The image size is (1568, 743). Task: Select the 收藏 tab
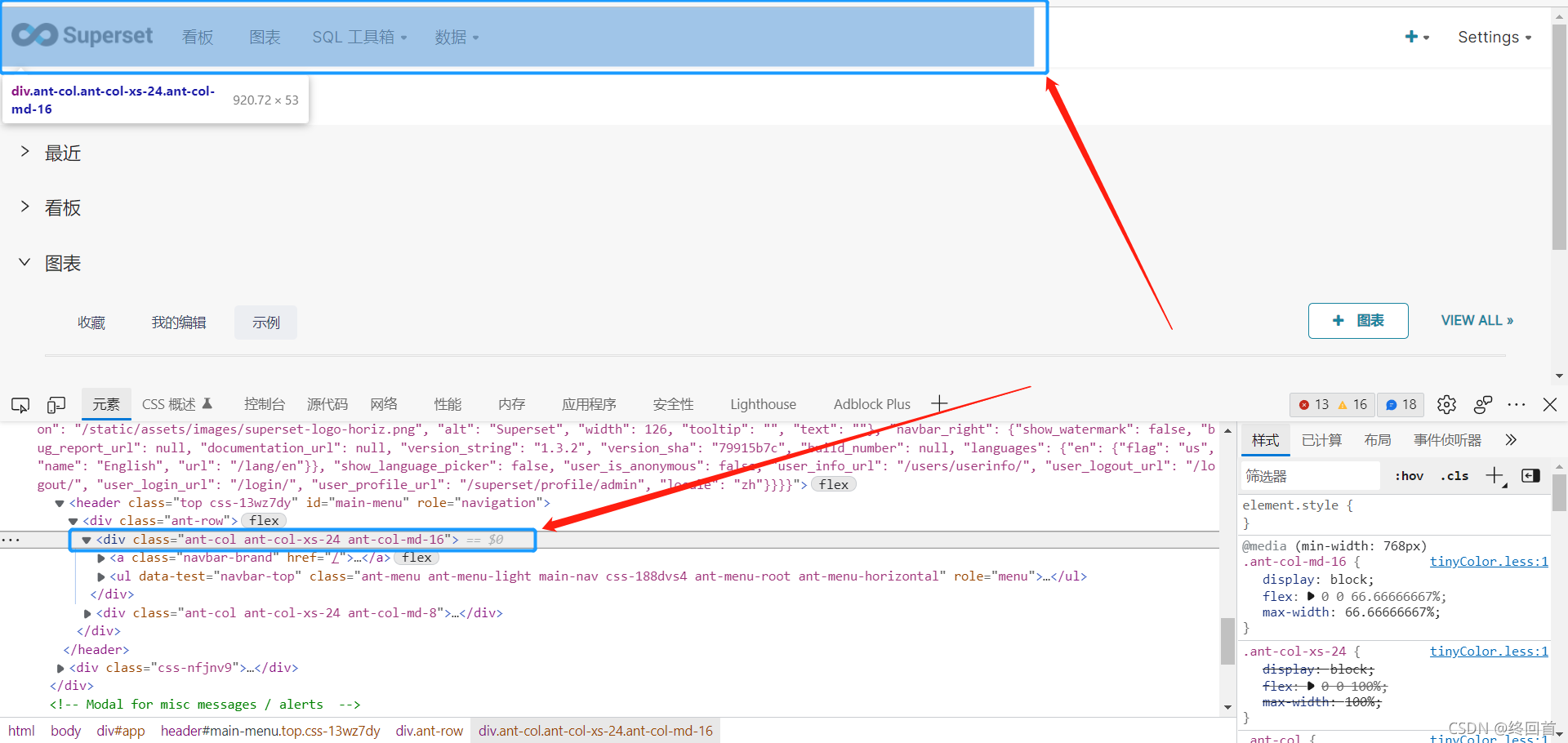pos(91,323)
